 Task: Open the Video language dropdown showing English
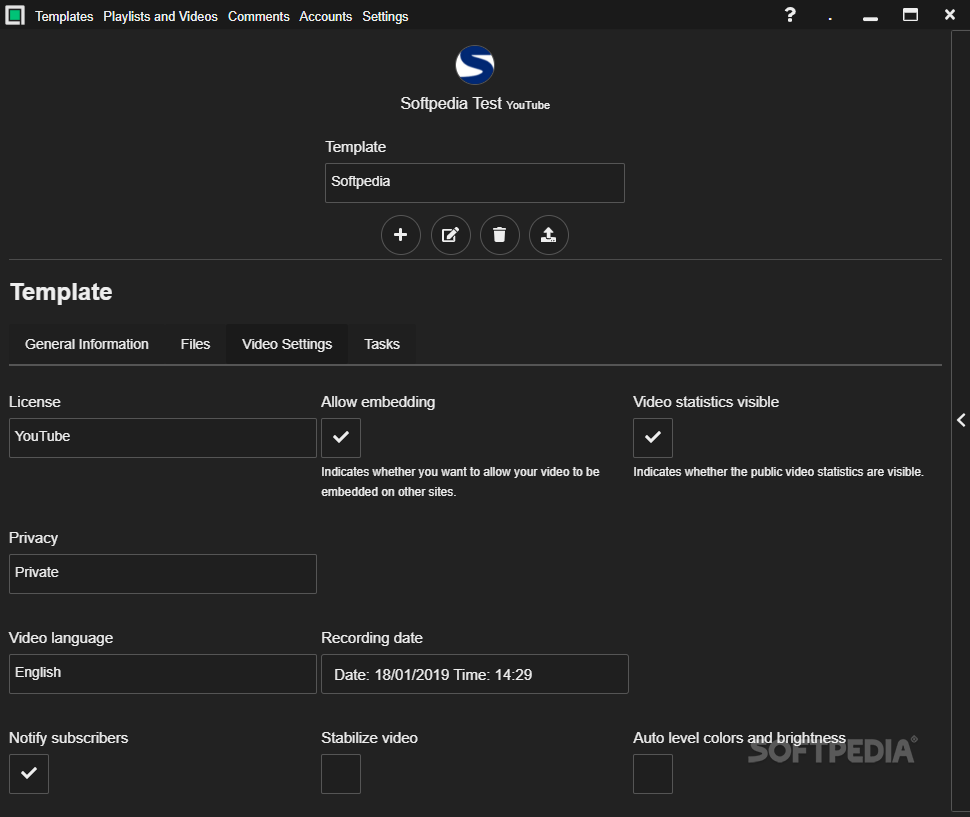[163, 674]
